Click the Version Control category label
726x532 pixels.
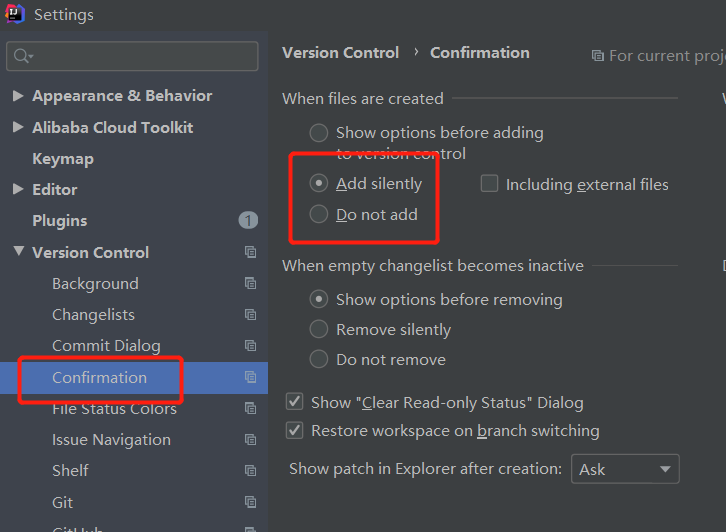pos(90,253)
